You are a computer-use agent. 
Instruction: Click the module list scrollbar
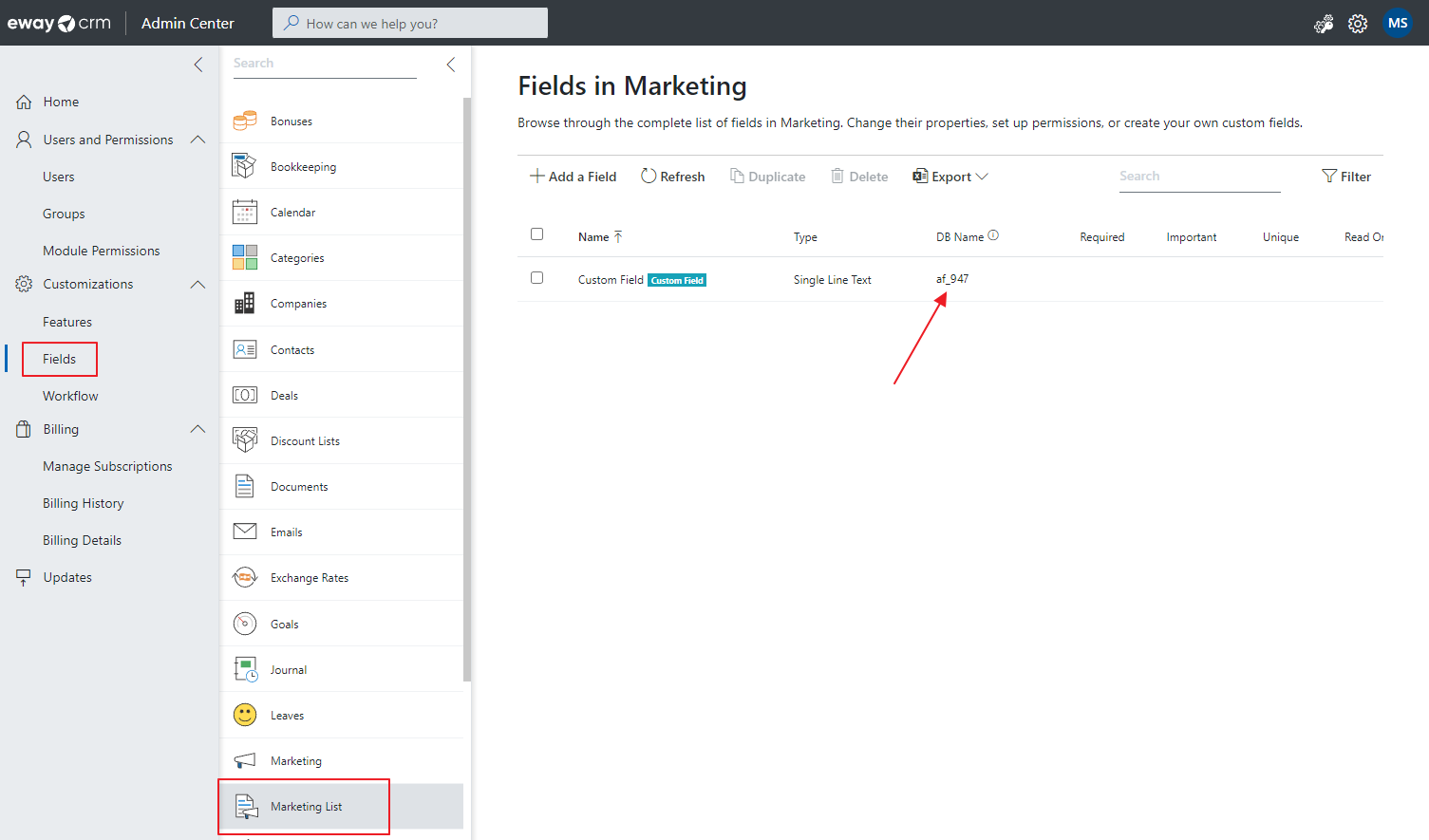467,389
